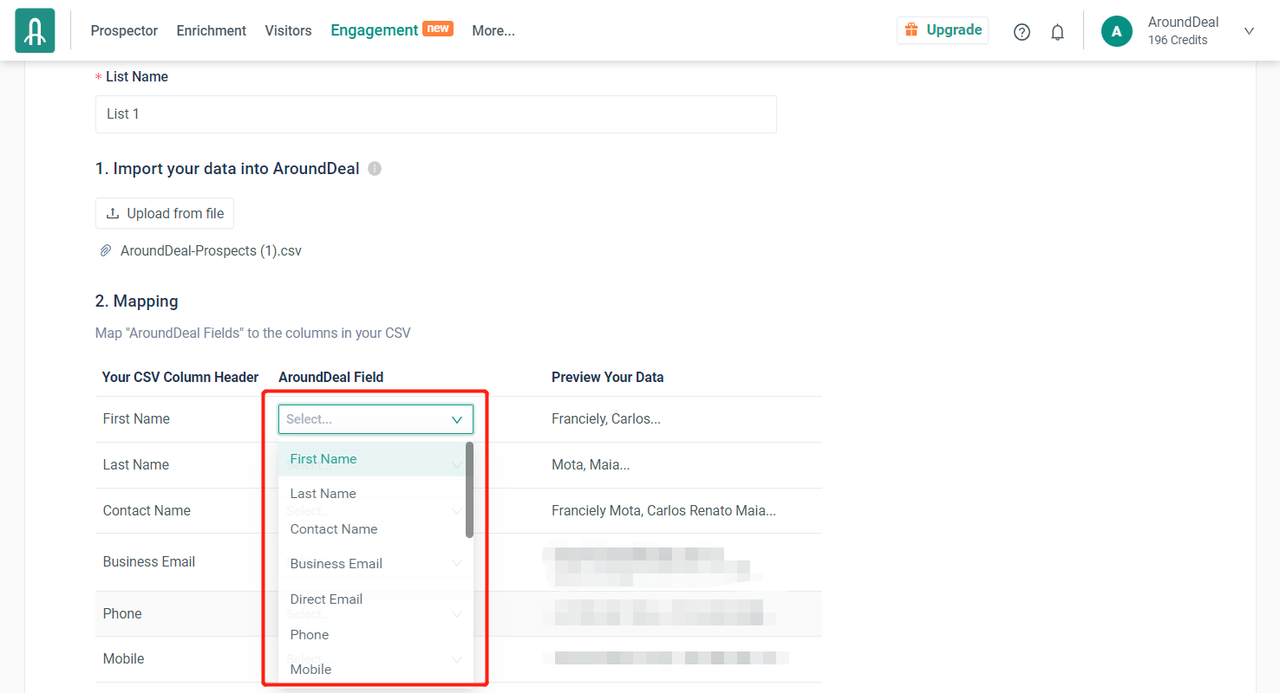Click the Upload from file button
Viewport: 1280px width, 693px height.
tap(165, 213)
